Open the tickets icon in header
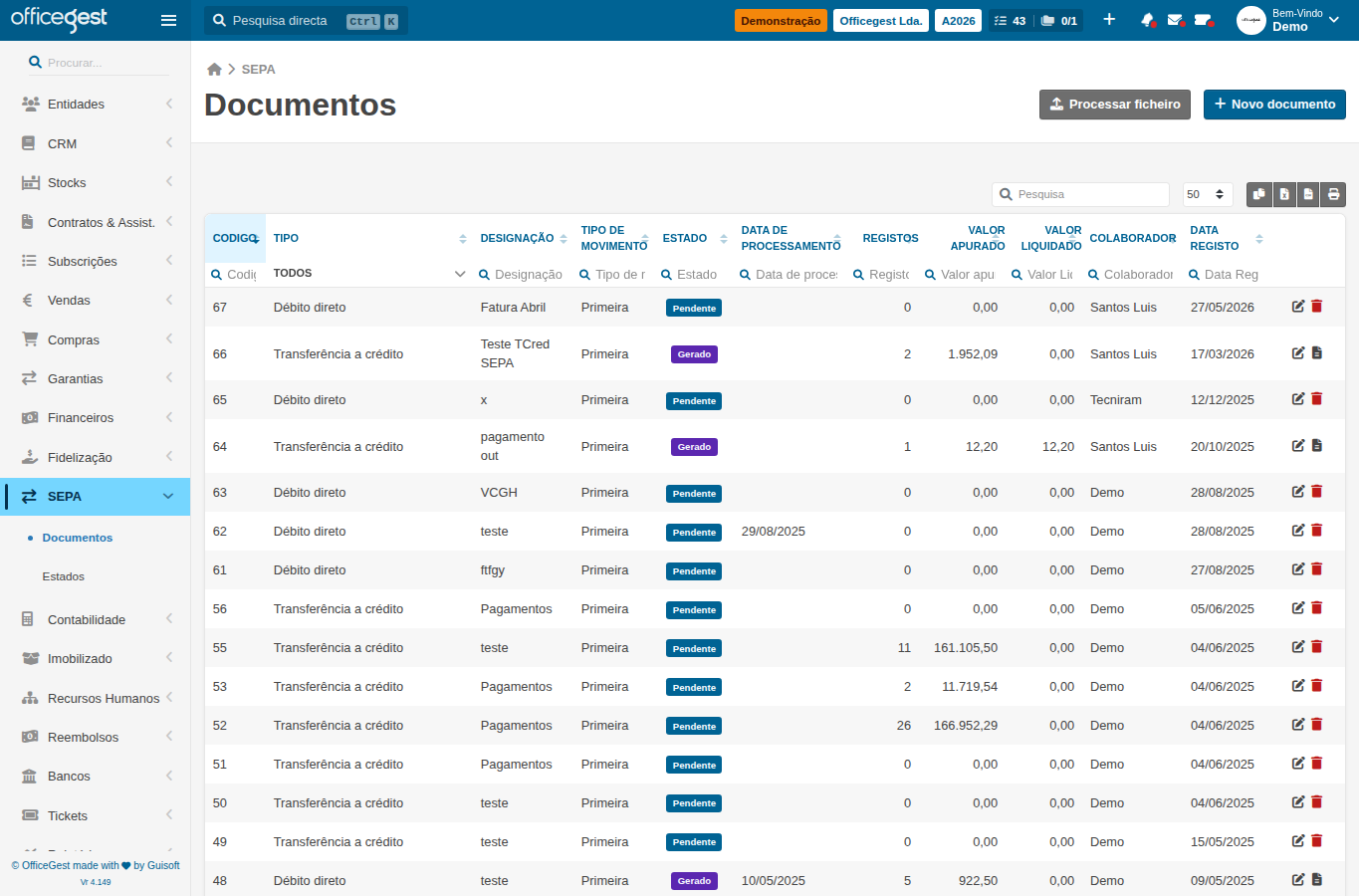Screen dimensions: 1359x896 pos(1203,20)
